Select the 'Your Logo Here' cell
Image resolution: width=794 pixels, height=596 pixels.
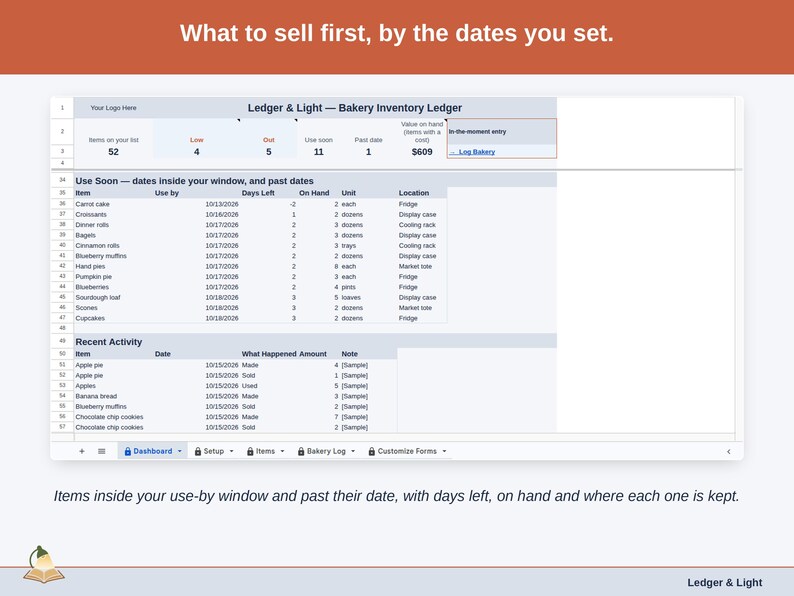pyautogui.click(x=113, y=108)
